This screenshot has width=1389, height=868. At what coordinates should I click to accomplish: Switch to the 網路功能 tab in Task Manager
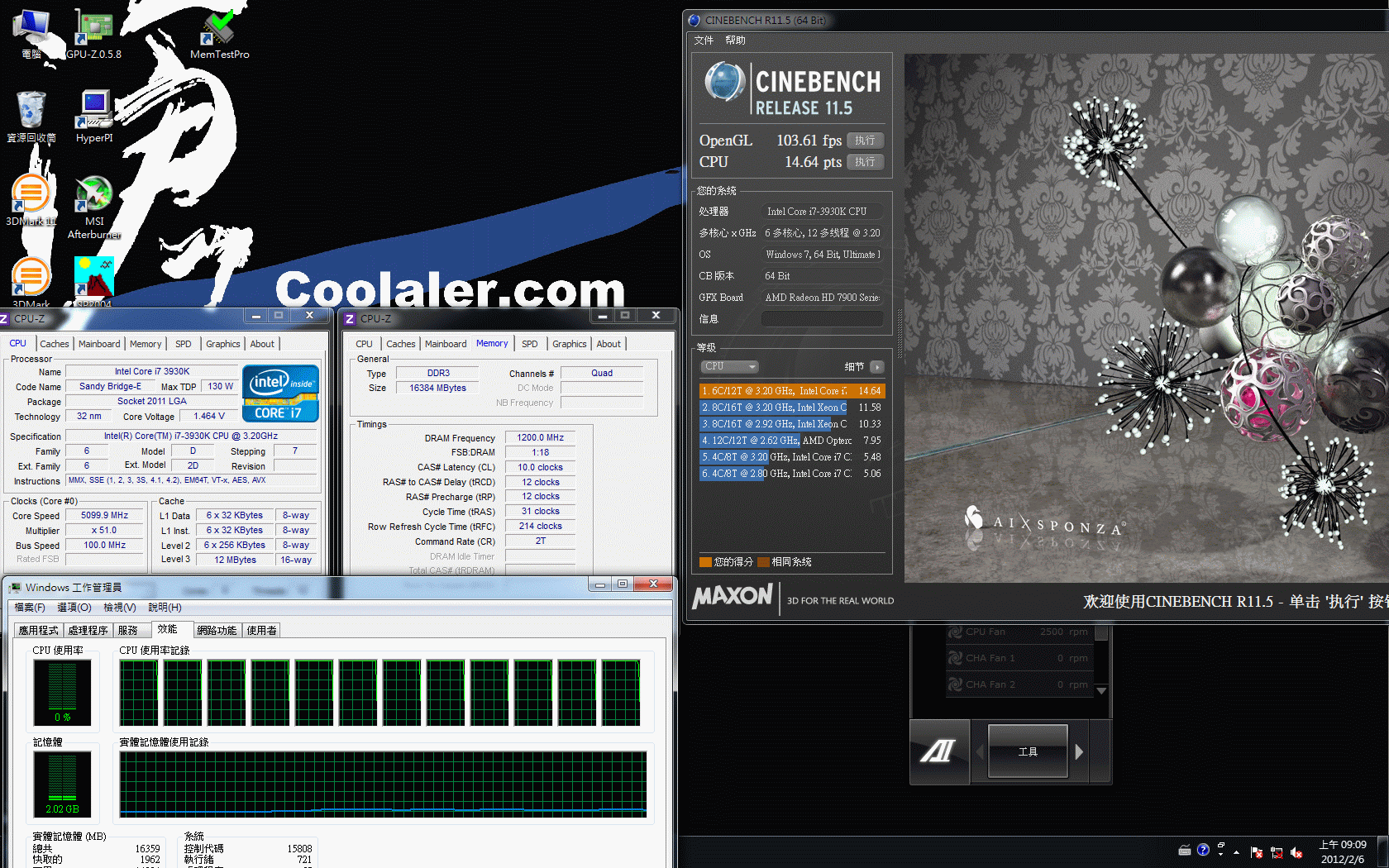tap(217, 631)
